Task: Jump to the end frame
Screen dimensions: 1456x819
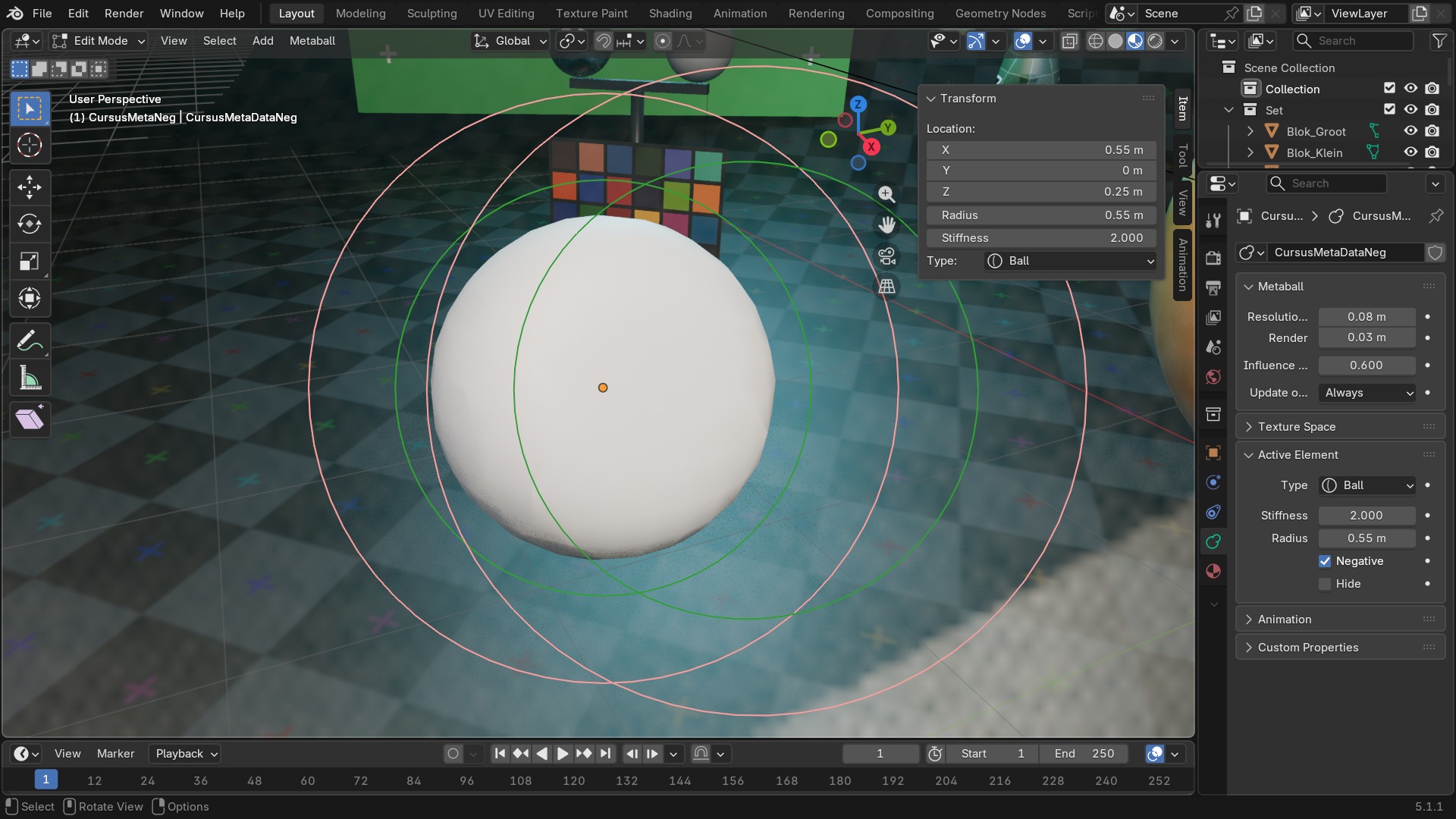Action: 604,754
